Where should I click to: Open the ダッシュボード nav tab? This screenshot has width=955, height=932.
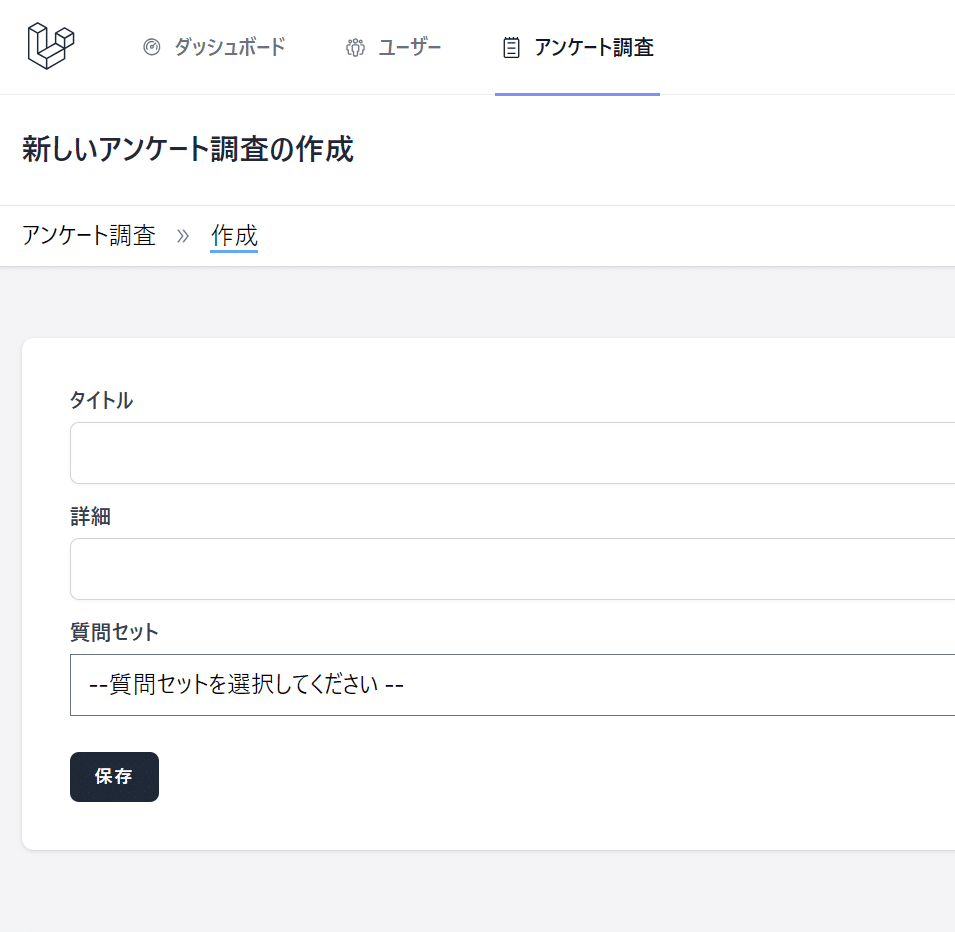214,47
